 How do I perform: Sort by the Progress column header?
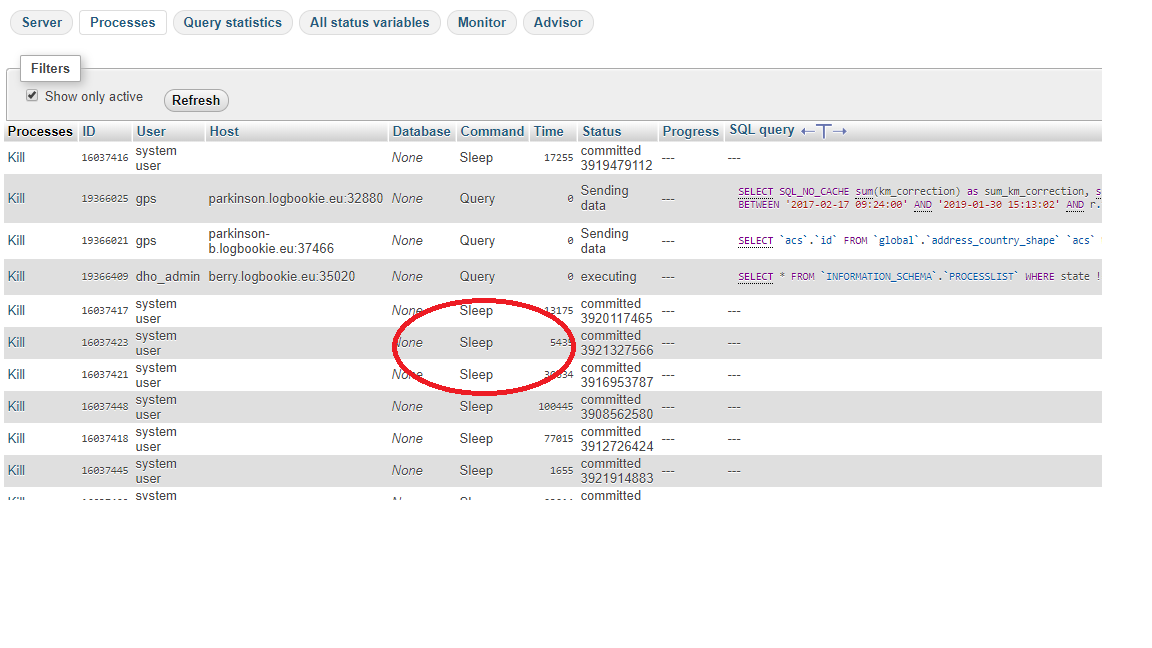(x=691, y=132)
